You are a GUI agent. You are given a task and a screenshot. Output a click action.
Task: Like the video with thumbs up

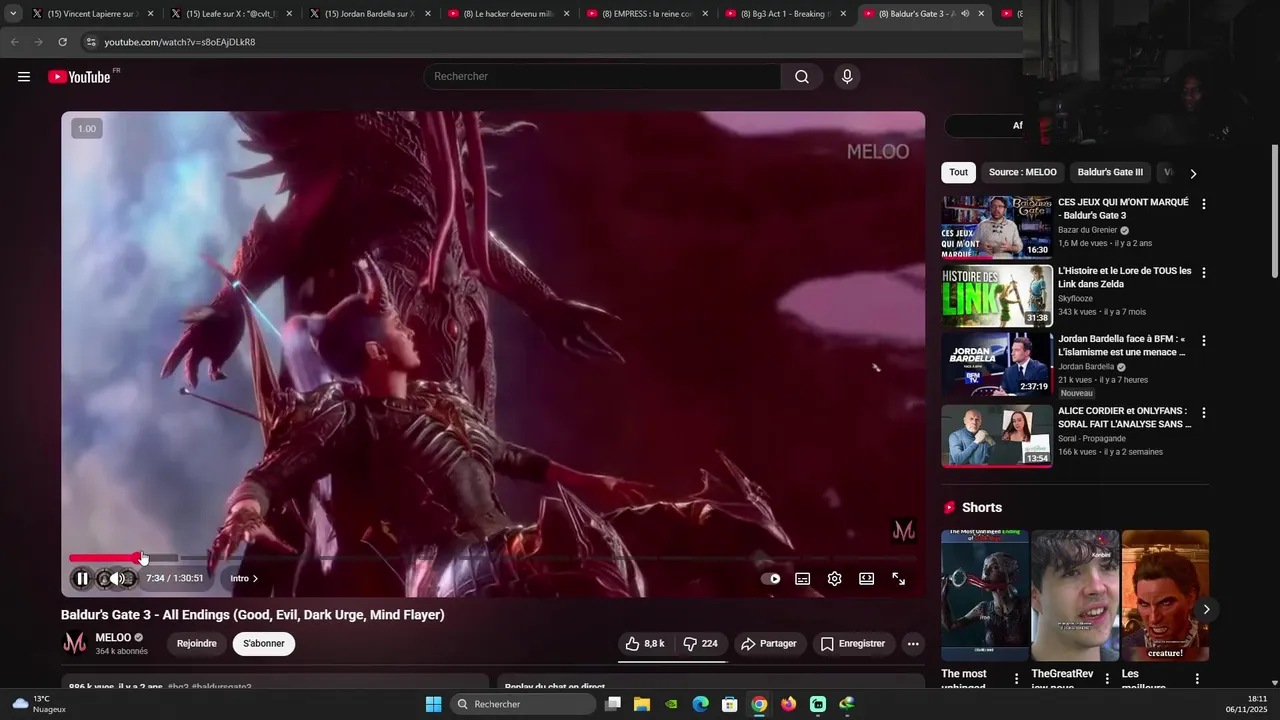(x=645, y=644)
